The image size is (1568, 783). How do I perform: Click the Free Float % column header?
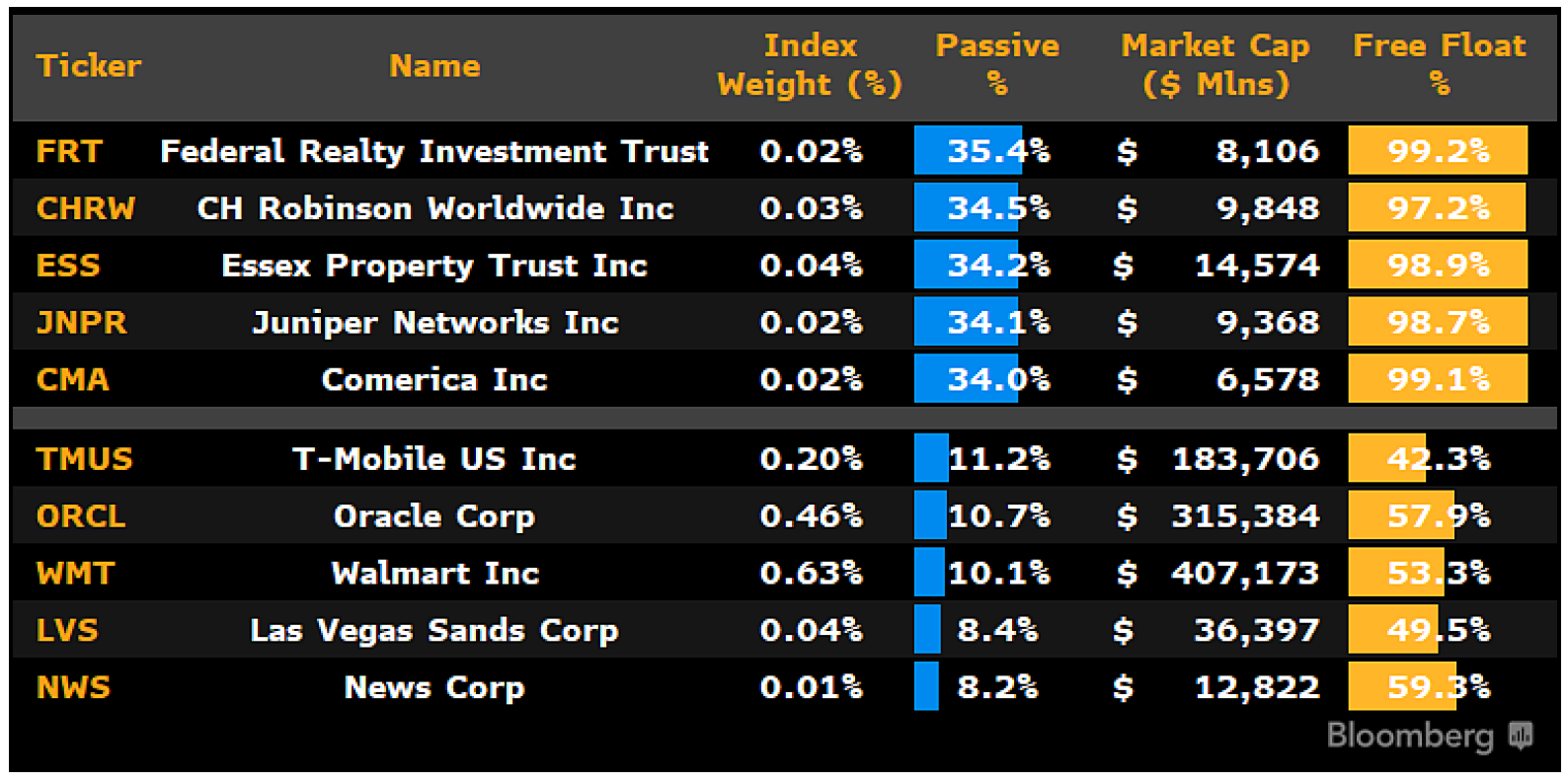(1439, 65)
